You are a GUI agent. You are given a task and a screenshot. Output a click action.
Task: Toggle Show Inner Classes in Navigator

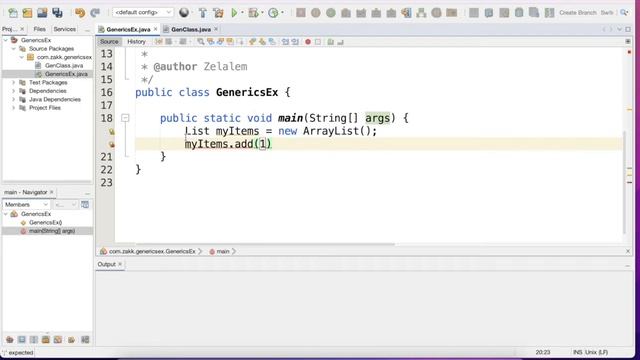(x=58, y=340)
